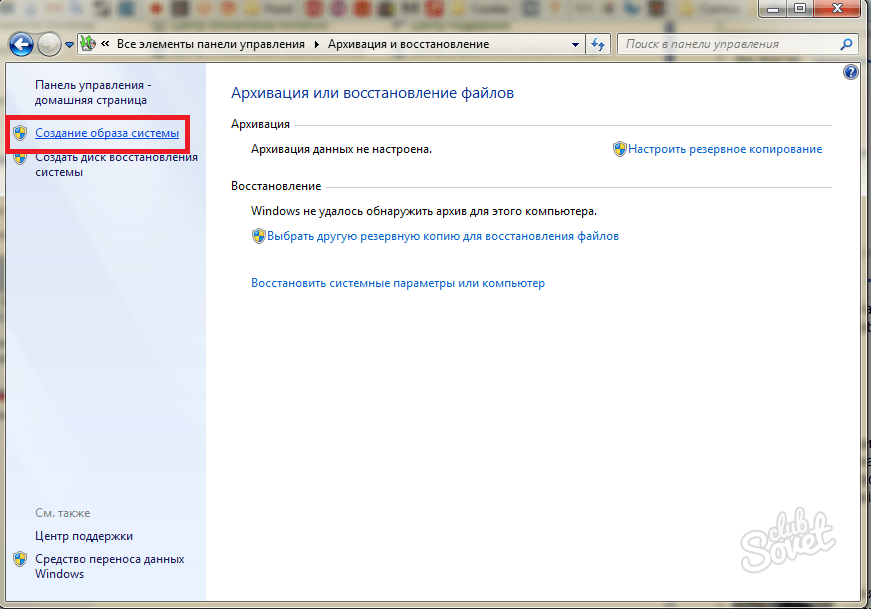This screenshot has width=871, height=609.
Task: Click 'Создание образа системы' link
Action: coord(107,133)
